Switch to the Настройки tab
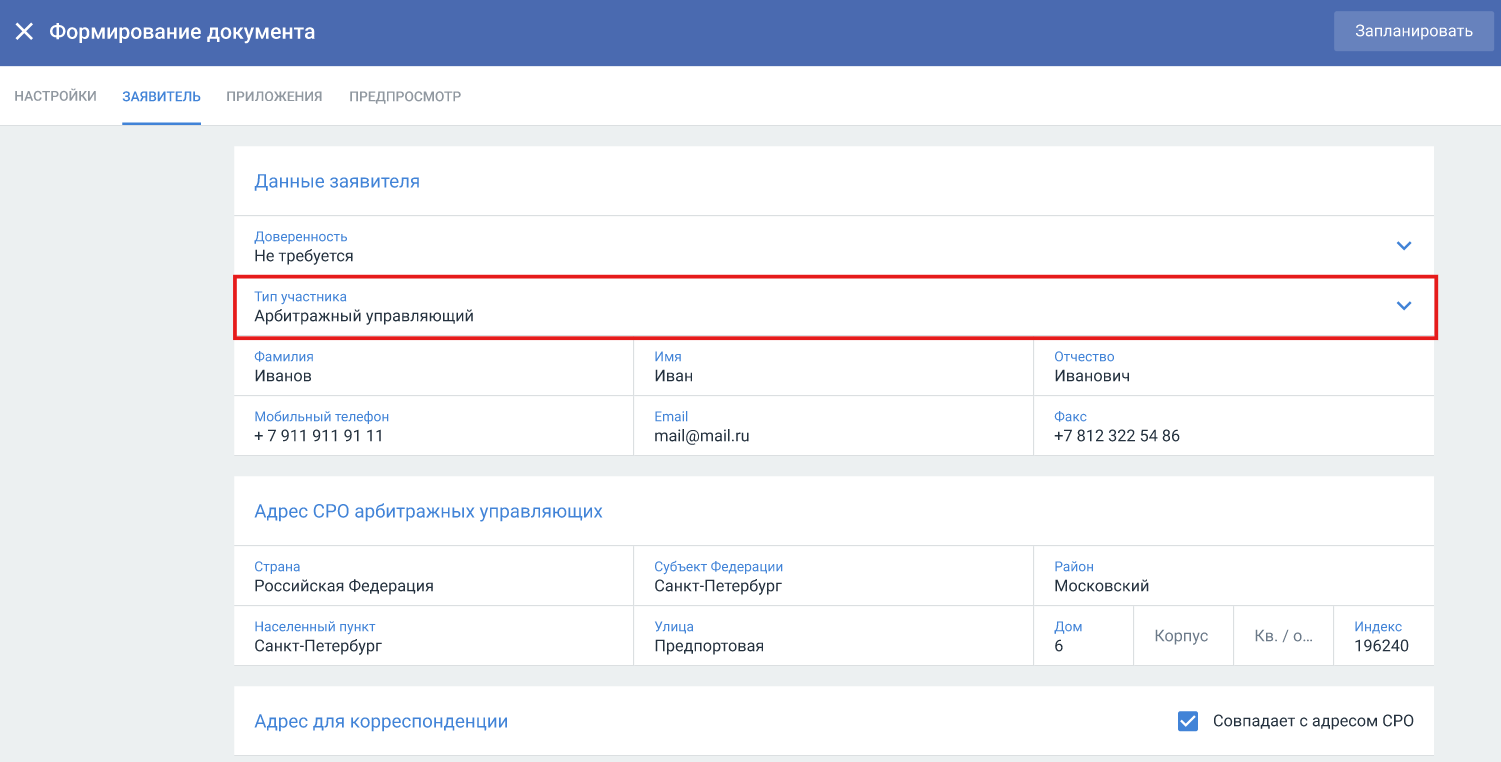 coord(55,97)
